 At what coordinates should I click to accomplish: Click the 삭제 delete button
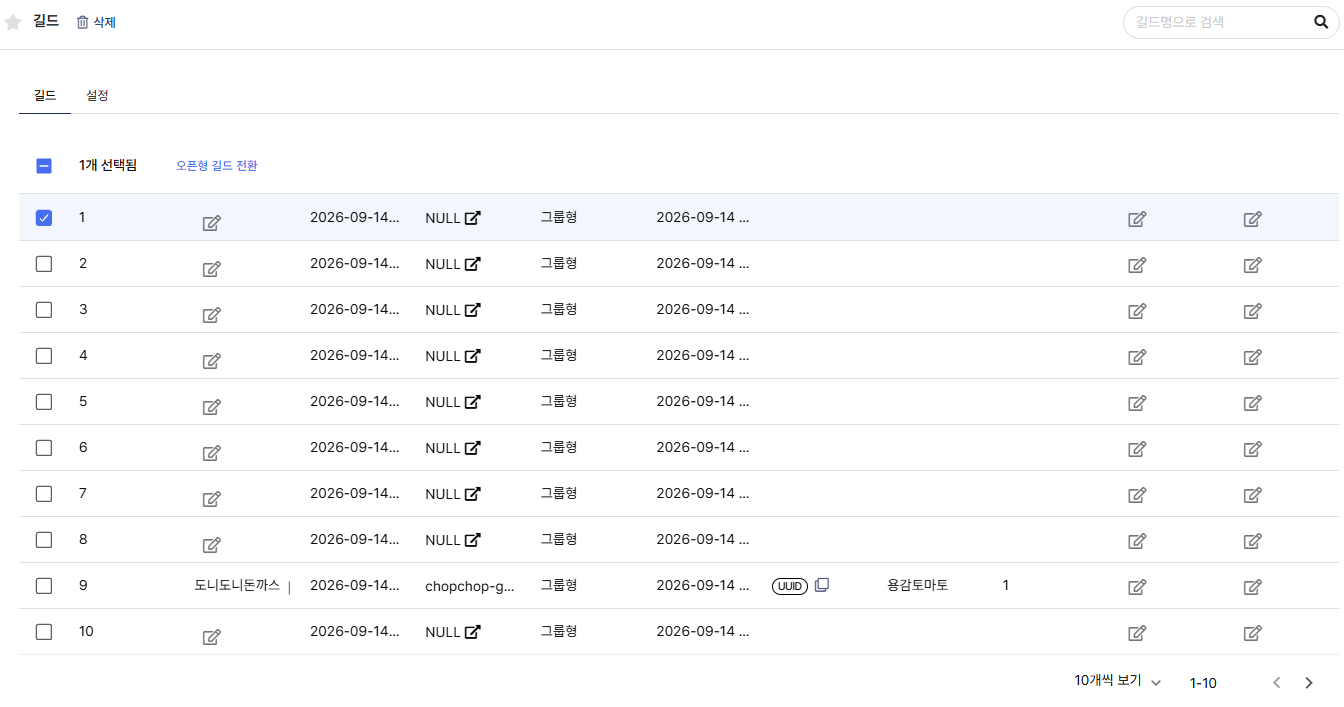(97, 22)
